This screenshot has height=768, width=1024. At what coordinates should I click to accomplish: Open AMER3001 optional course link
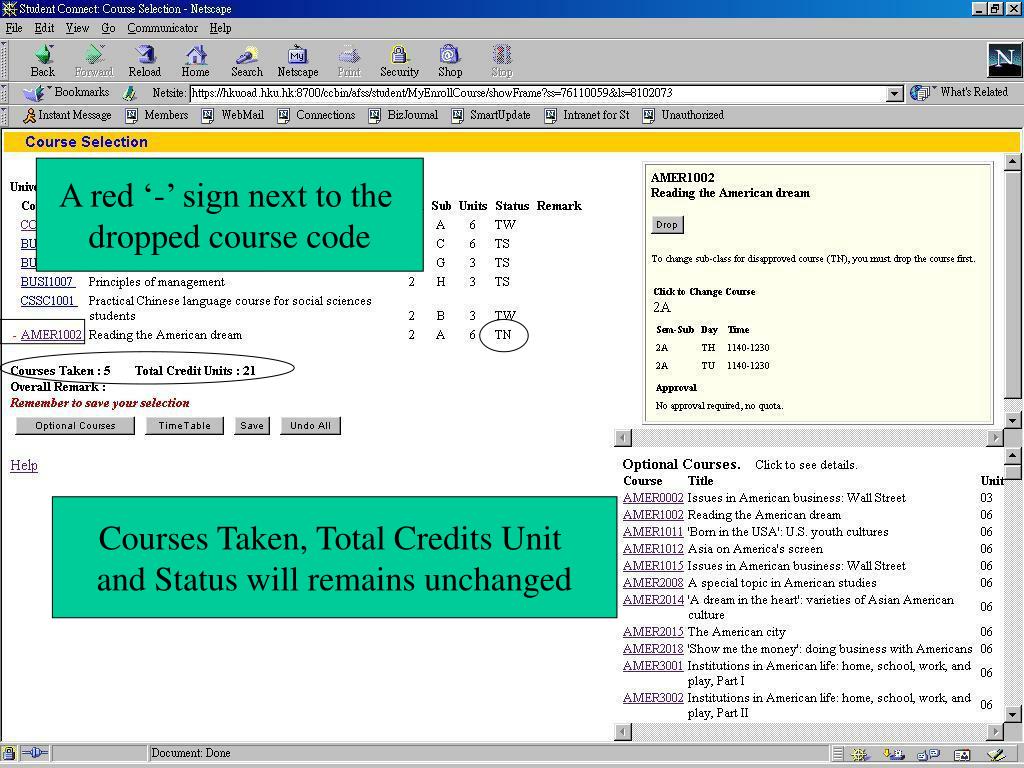pyautogui.click(x=653, y=665)
